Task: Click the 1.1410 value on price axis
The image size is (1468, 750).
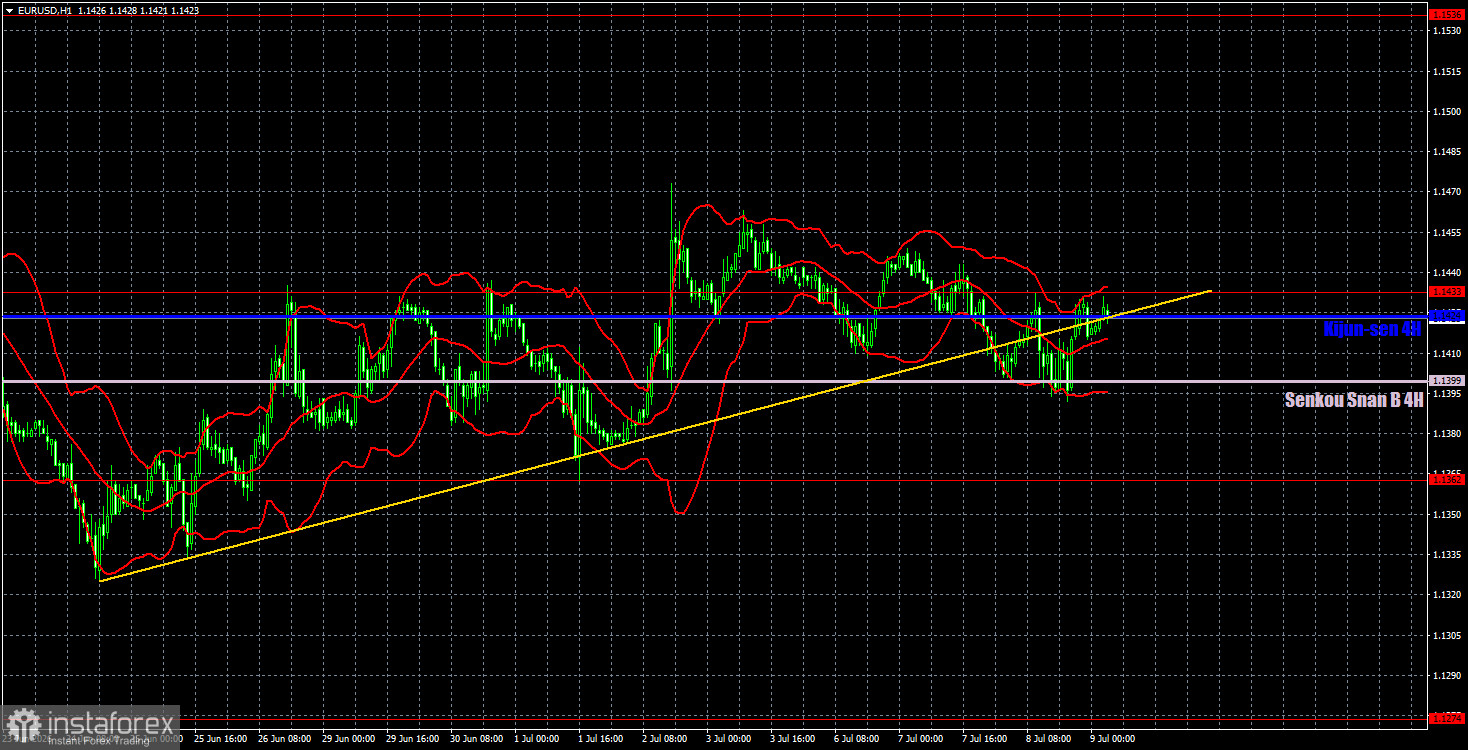Action: tap(1447, 353)
